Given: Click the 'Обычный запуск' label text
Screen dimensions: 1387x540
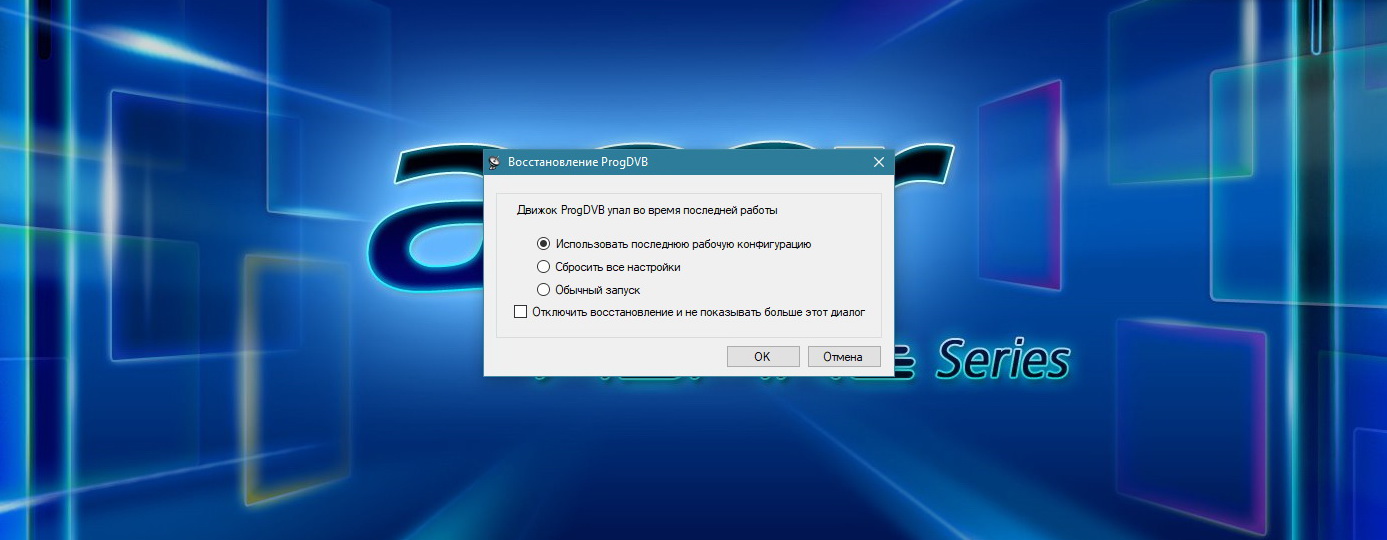Looking at the screenshot, I should 597,290.
